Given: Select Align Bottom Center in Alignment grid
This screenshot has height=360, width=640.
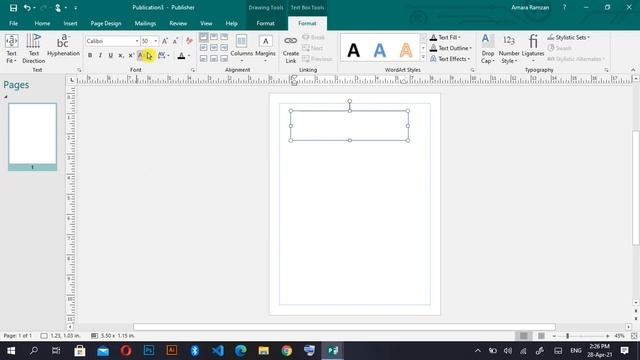Looking at the screenshot, I should 213,59.
